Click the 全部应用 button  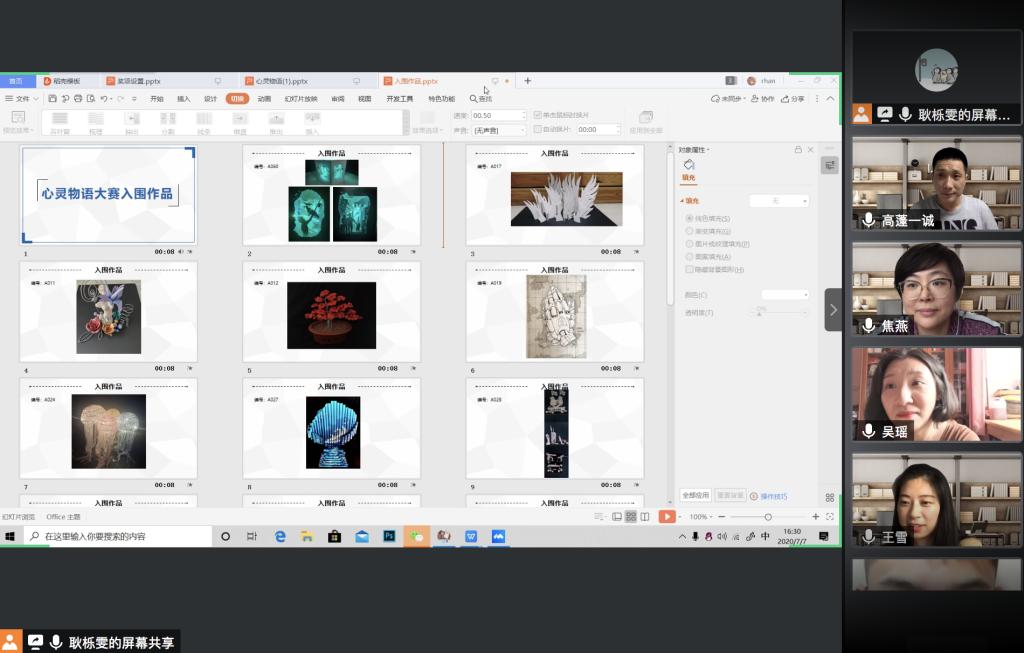[695, 495]
